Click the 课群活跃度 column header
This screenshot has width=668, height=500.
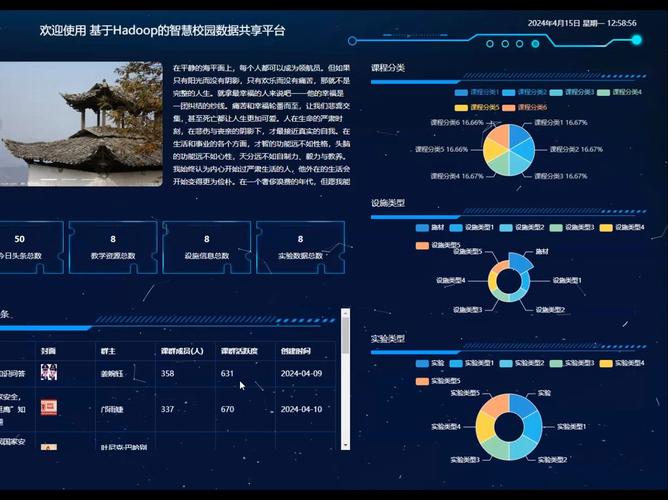[x=239, y=351]
